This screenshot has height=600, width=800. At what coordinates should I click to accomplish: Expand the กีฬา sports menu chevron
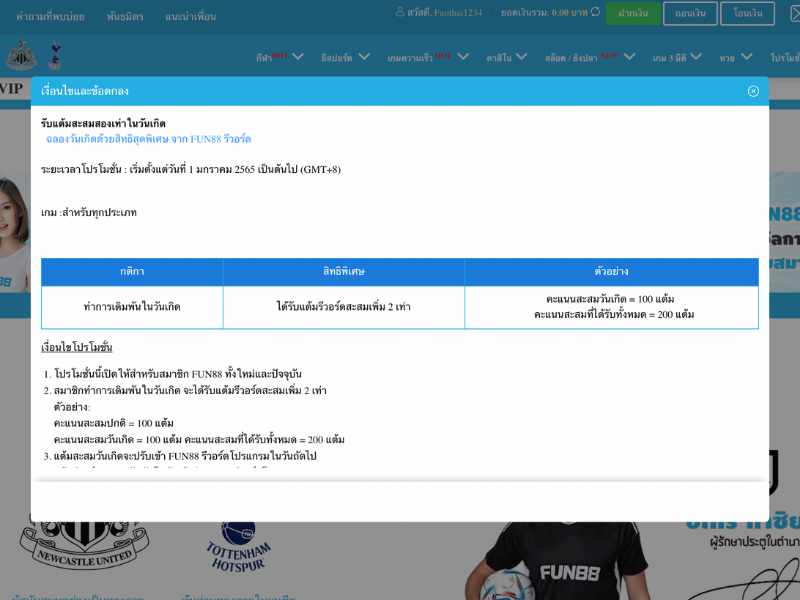click(298, 57)
